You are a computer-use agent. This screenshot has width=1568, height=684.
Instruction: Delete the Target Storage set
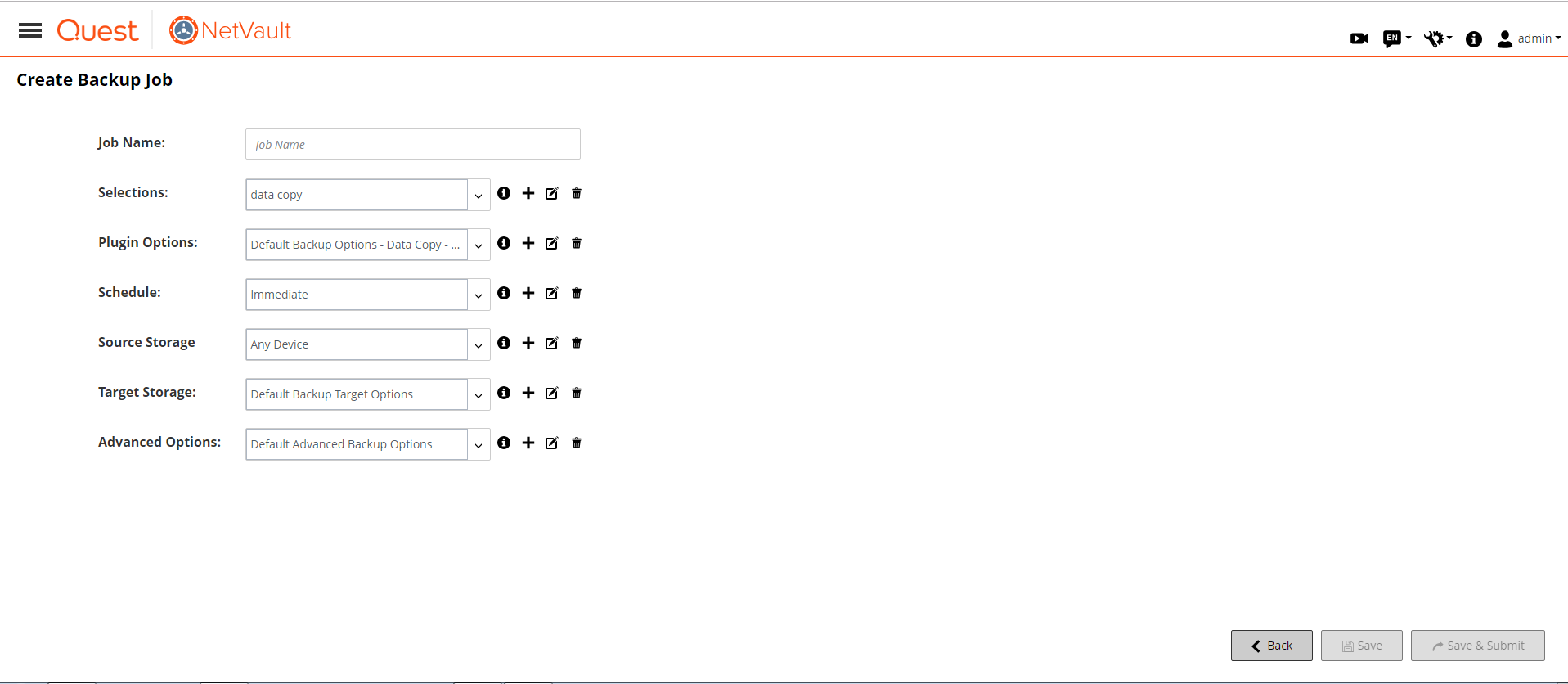577,393
